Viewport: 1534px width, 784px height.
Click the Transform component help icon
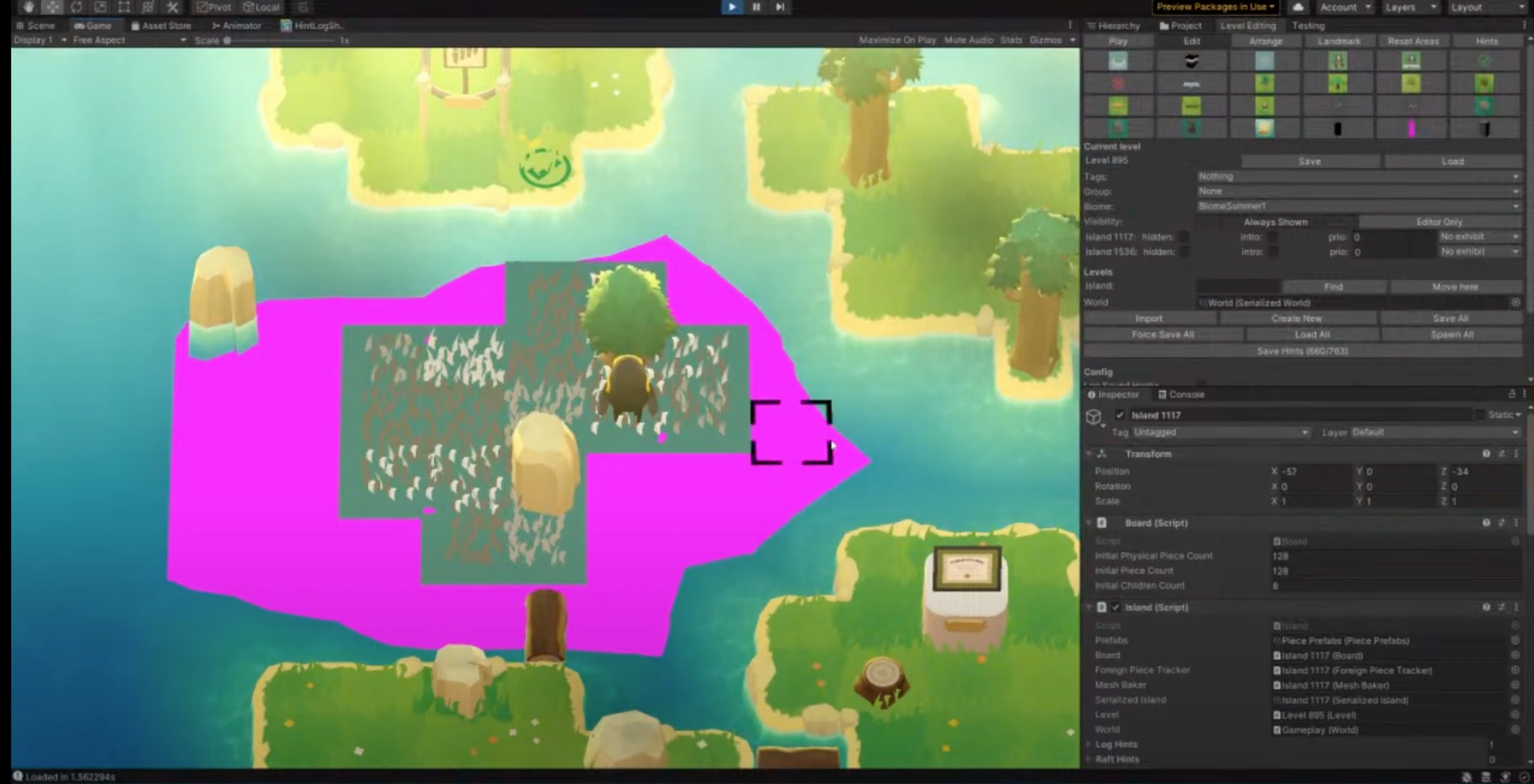tap(1486, 454)
